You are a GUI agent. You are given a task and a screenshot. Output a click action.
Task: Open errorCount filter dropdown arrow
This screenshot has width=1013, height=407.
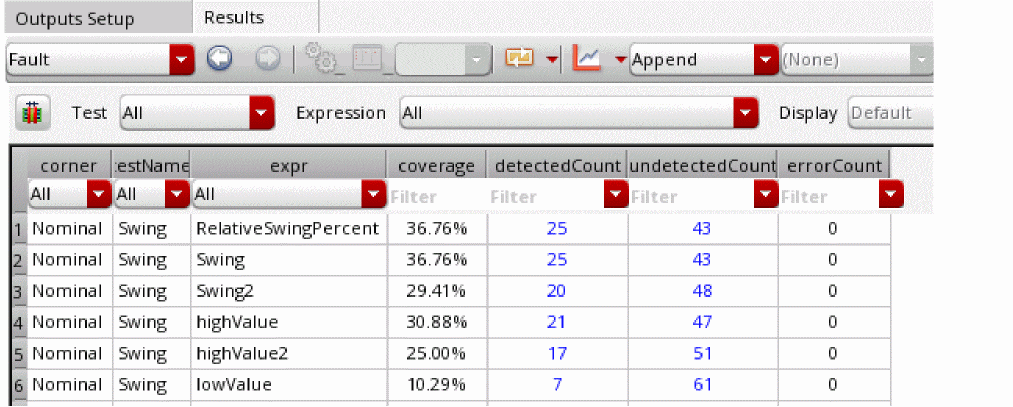(892, 194)
